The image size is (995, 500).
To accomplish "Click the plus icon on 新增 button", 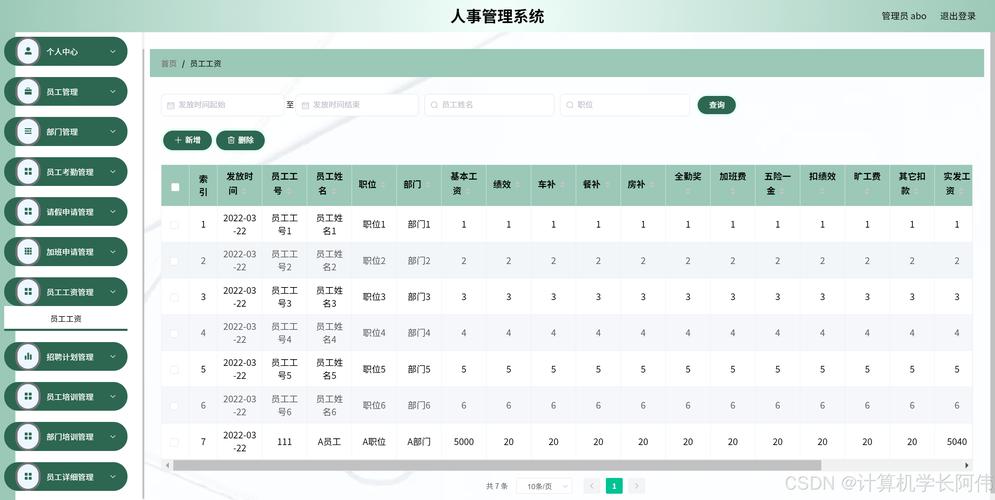I will tap(178, 140).
